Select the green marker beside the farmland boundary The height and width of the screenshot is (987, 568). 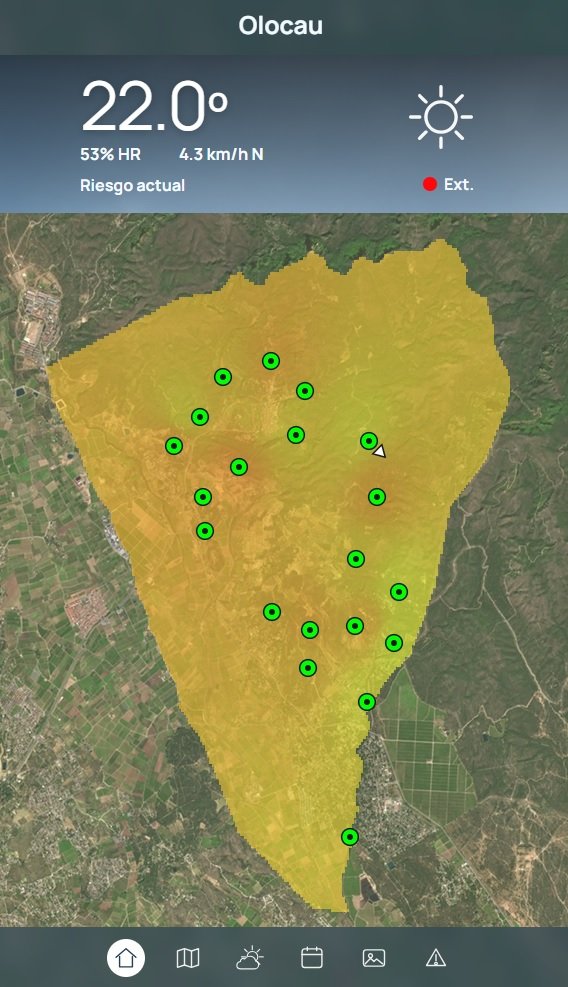[367, 701]
